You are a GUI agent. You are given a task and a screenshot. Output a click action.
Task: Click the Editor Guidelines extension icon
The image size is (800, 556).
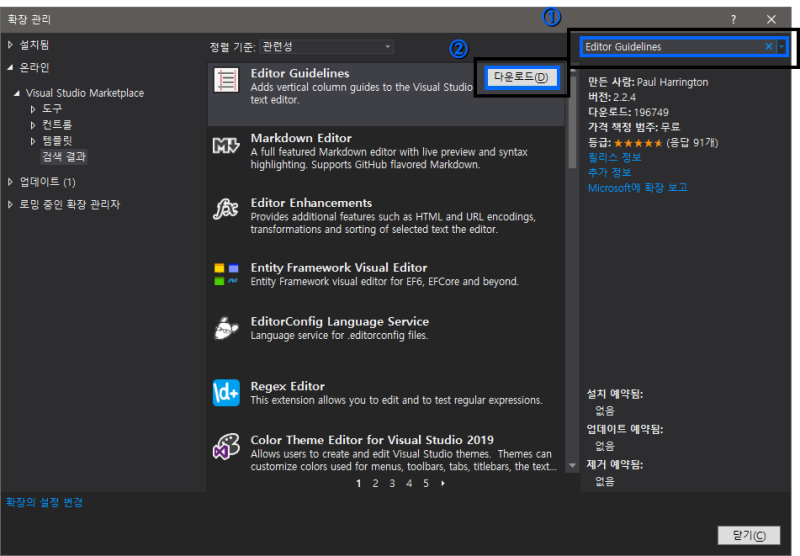[226, 81]
